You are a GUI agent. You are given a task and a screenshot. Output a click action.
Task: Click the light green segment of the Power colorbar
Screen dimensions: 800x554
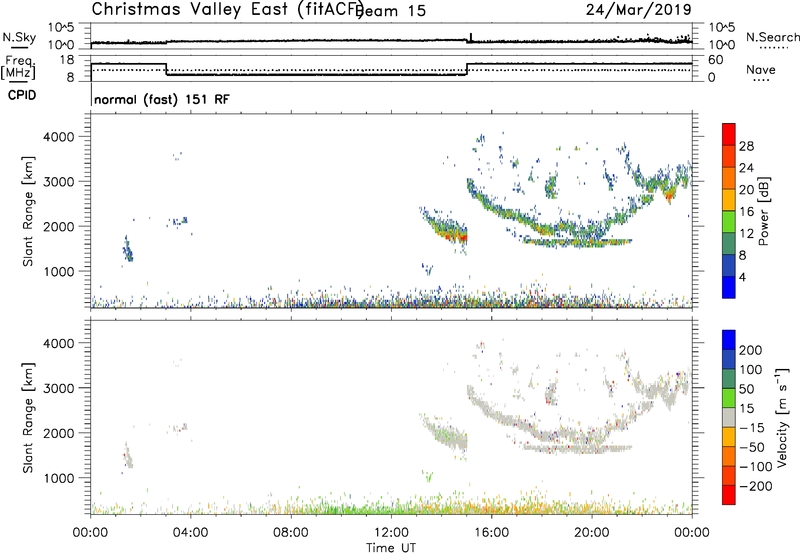click(x=729, y=222)
